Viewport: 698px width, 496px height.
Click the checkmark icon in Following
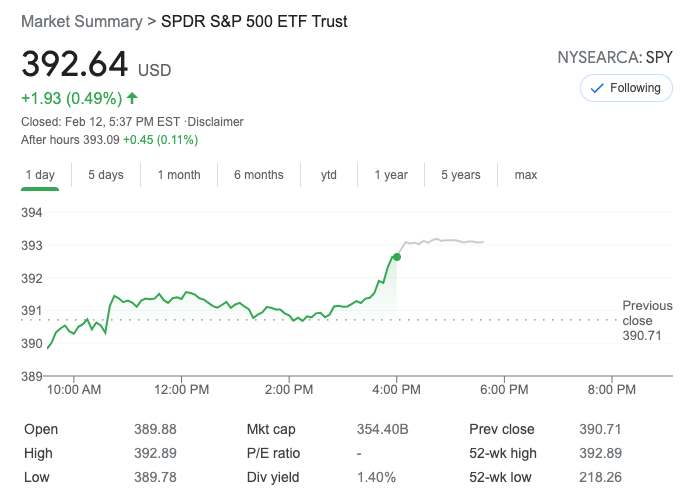click(598, 88)
